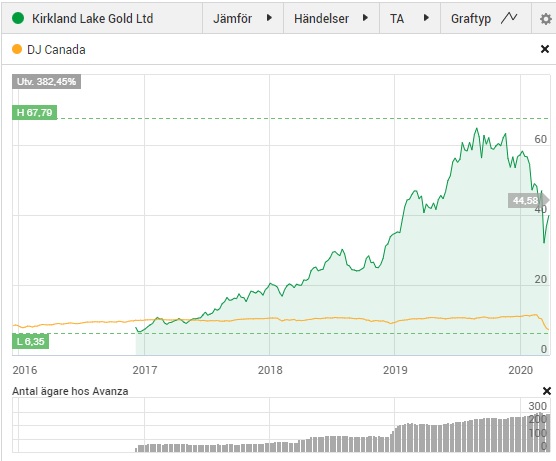Image resolution: width=556 pixels, height=461 pixels.
Task: Open the TA technical analysis menu
Action: [410, 18]
